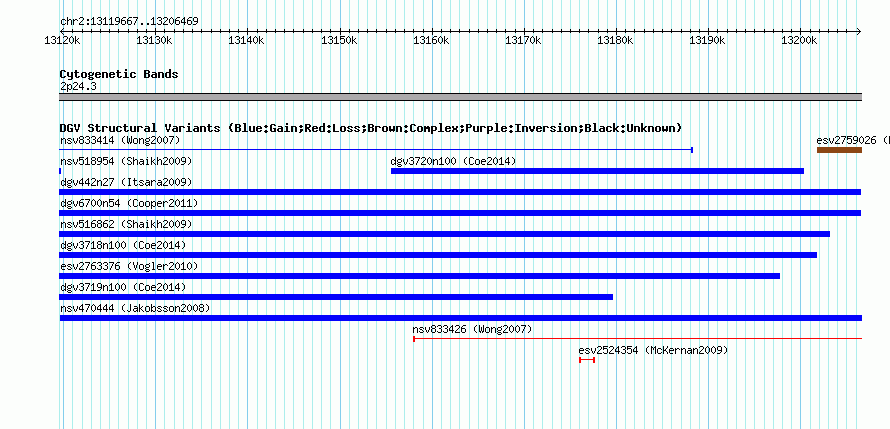Click the Cytogenetic Bands track title
890x429 pixels.
click(119, 74)
